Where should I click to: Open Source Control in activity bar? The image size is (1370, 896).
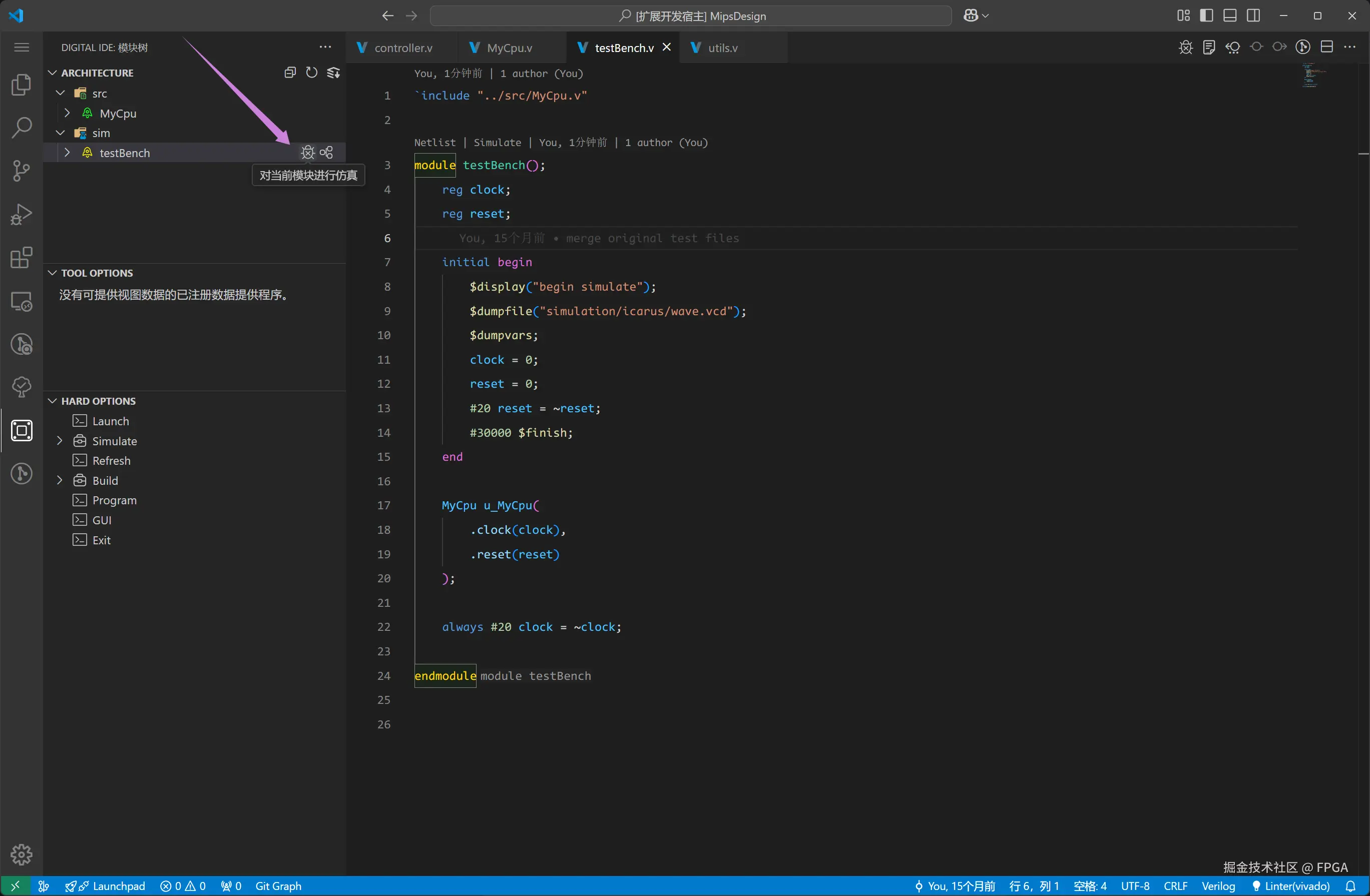[22, 171]
